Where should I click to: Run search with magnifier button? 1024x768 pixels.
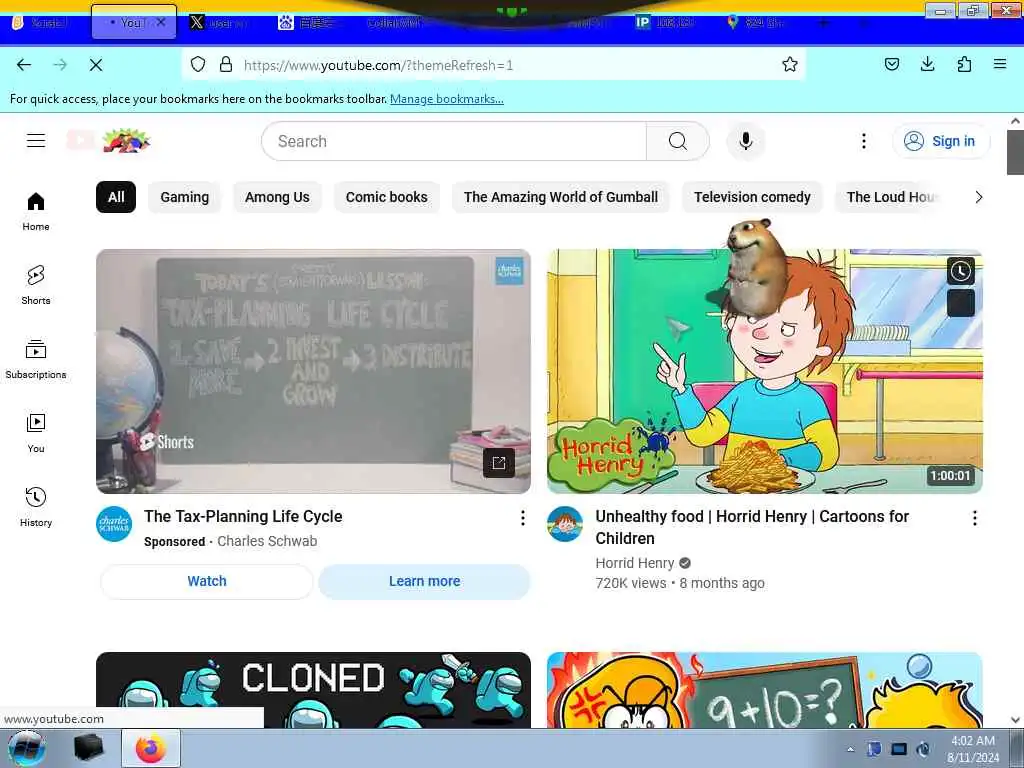(677, 141)
